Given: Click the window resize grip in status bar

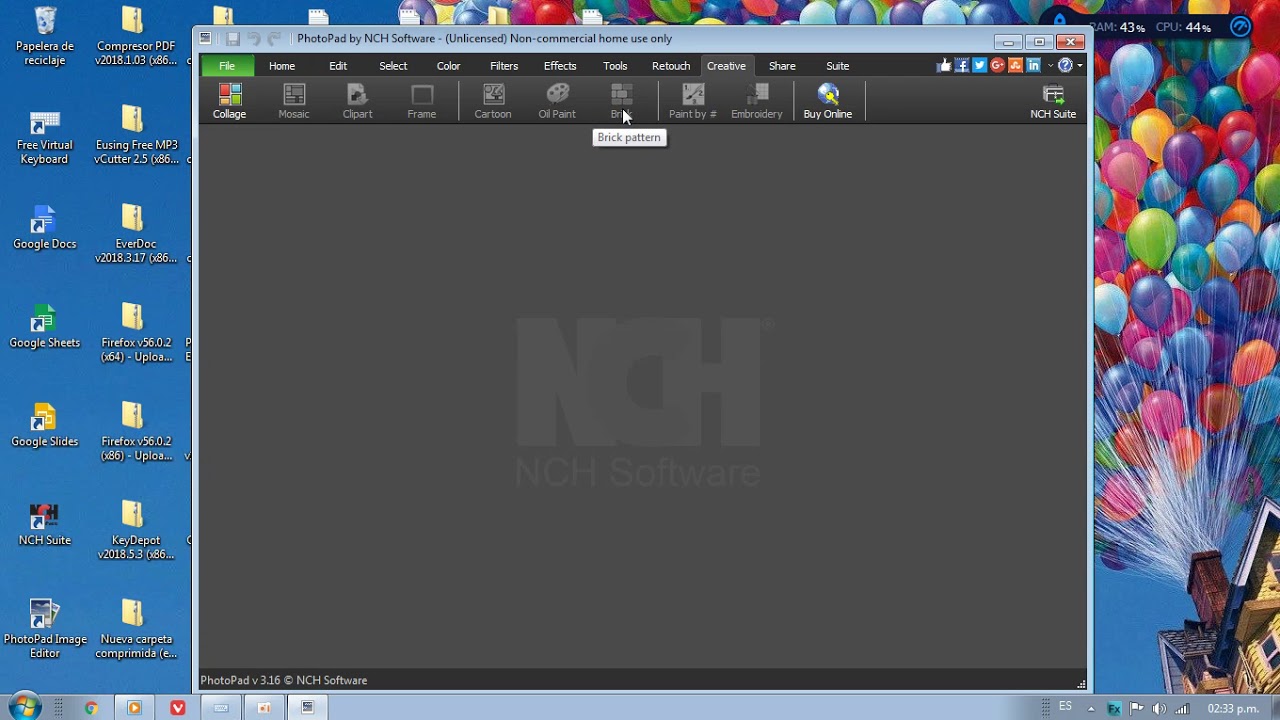Looking at the screenshot, I should (x=1081, y=685).
